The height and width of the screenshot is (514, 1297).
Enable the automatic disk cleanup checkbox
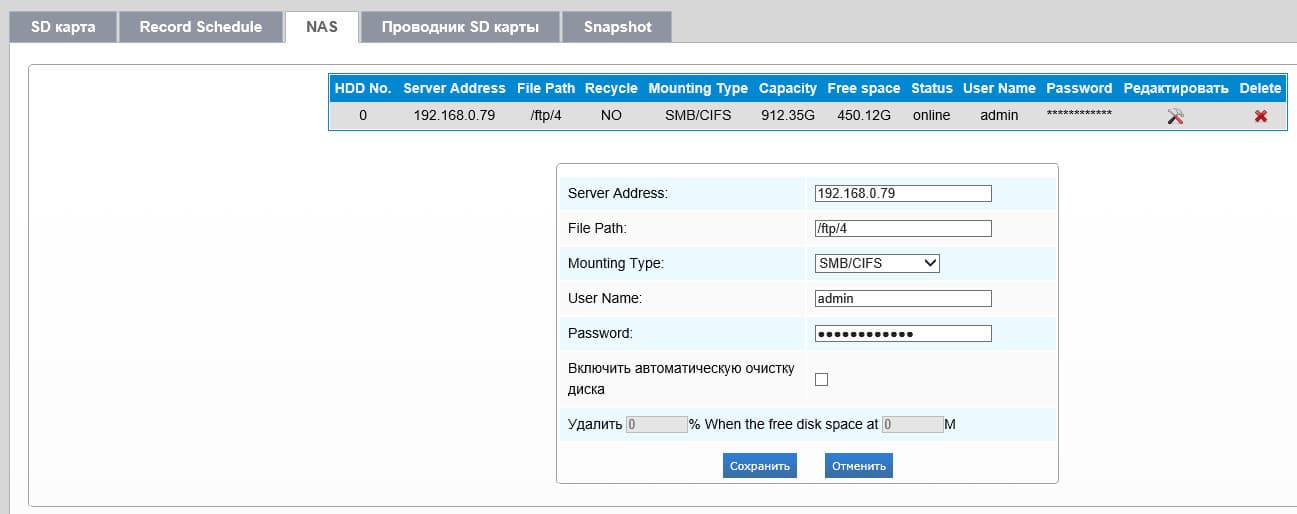tap(821, 379)
